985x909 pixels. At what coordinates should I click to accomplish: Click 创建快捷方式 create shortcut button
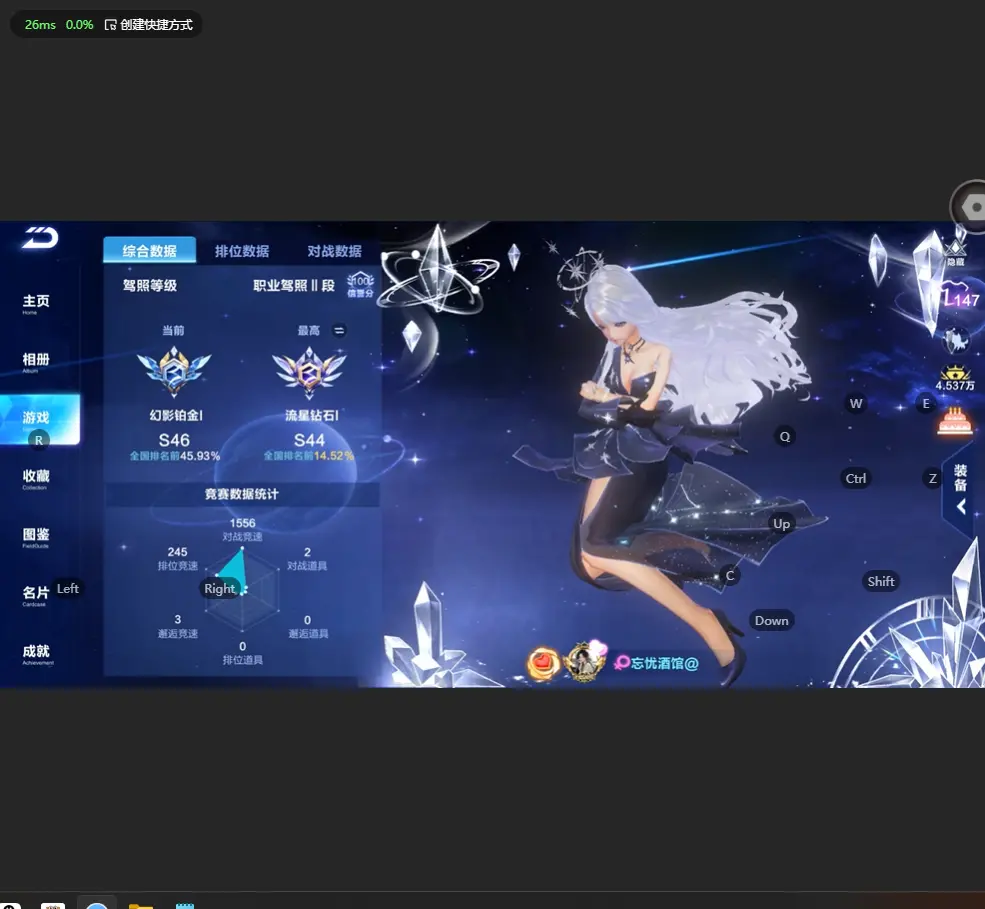[x=149, y=24]
